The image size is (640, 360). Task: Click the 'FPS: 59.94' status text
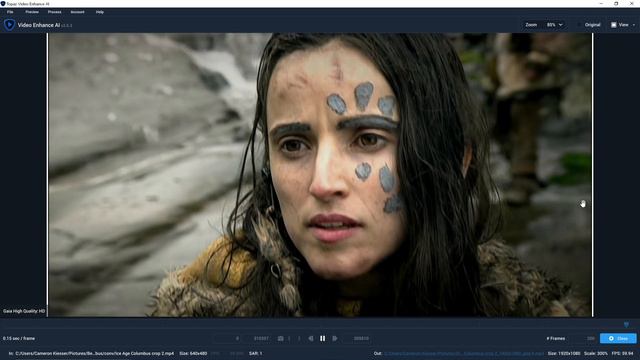622,353
